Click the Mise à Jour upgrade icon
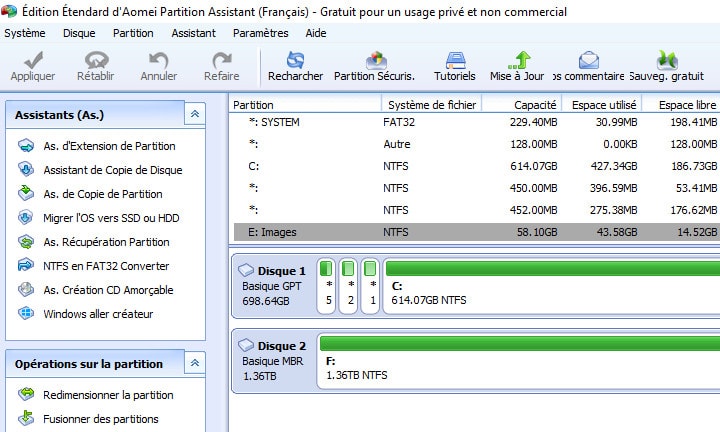Screen dimensions: 720x432 click(x=519, y=60)
